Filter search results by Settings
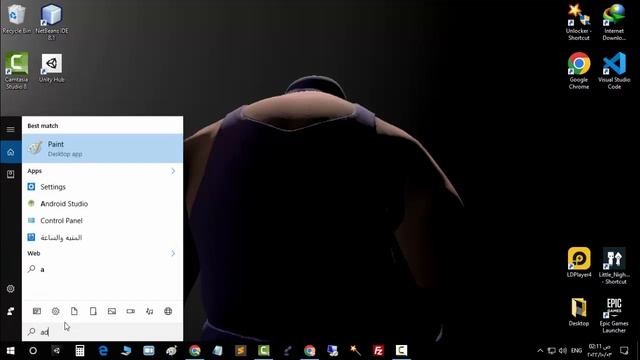Image resolution: width=640 pixels, height=360 pixels. coord(56,311)
